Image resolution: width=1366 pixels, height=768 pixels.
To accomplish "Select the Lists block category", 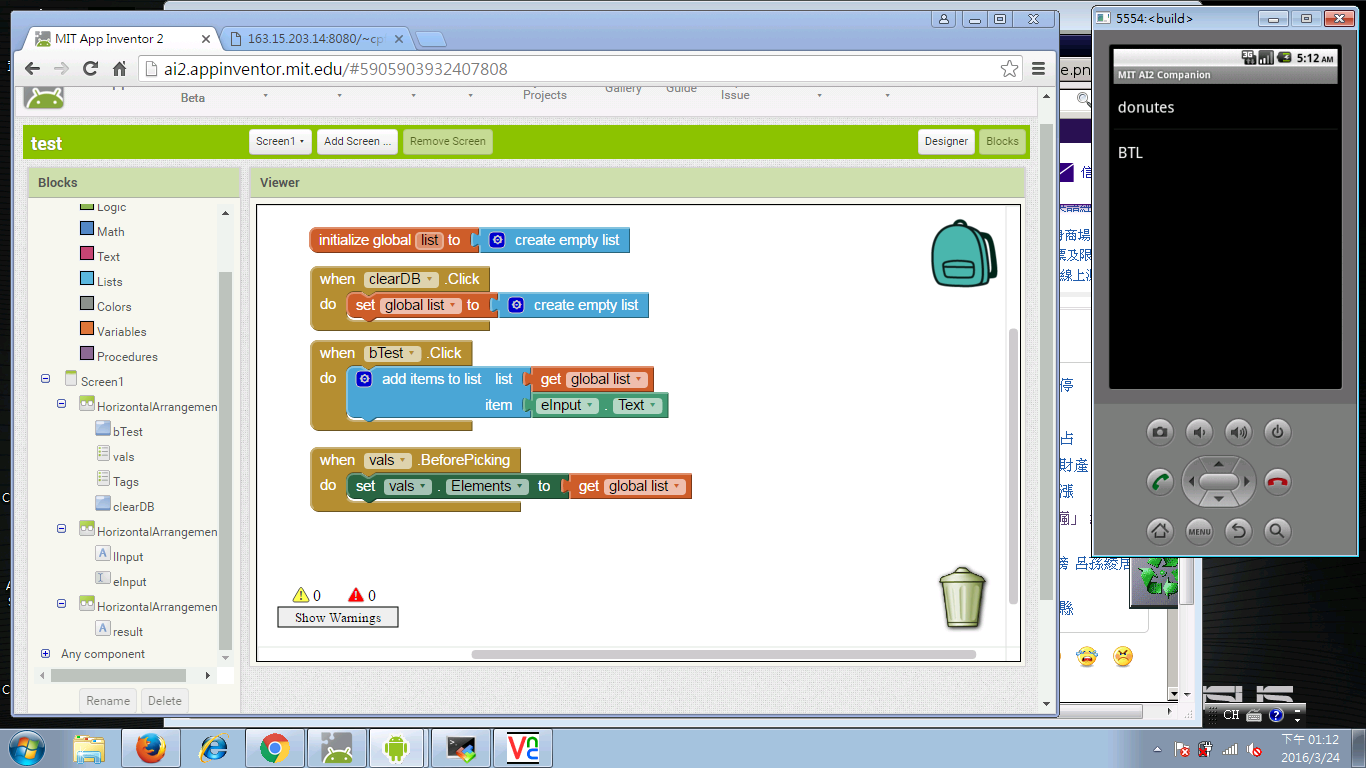I will [x=109, y=282].
